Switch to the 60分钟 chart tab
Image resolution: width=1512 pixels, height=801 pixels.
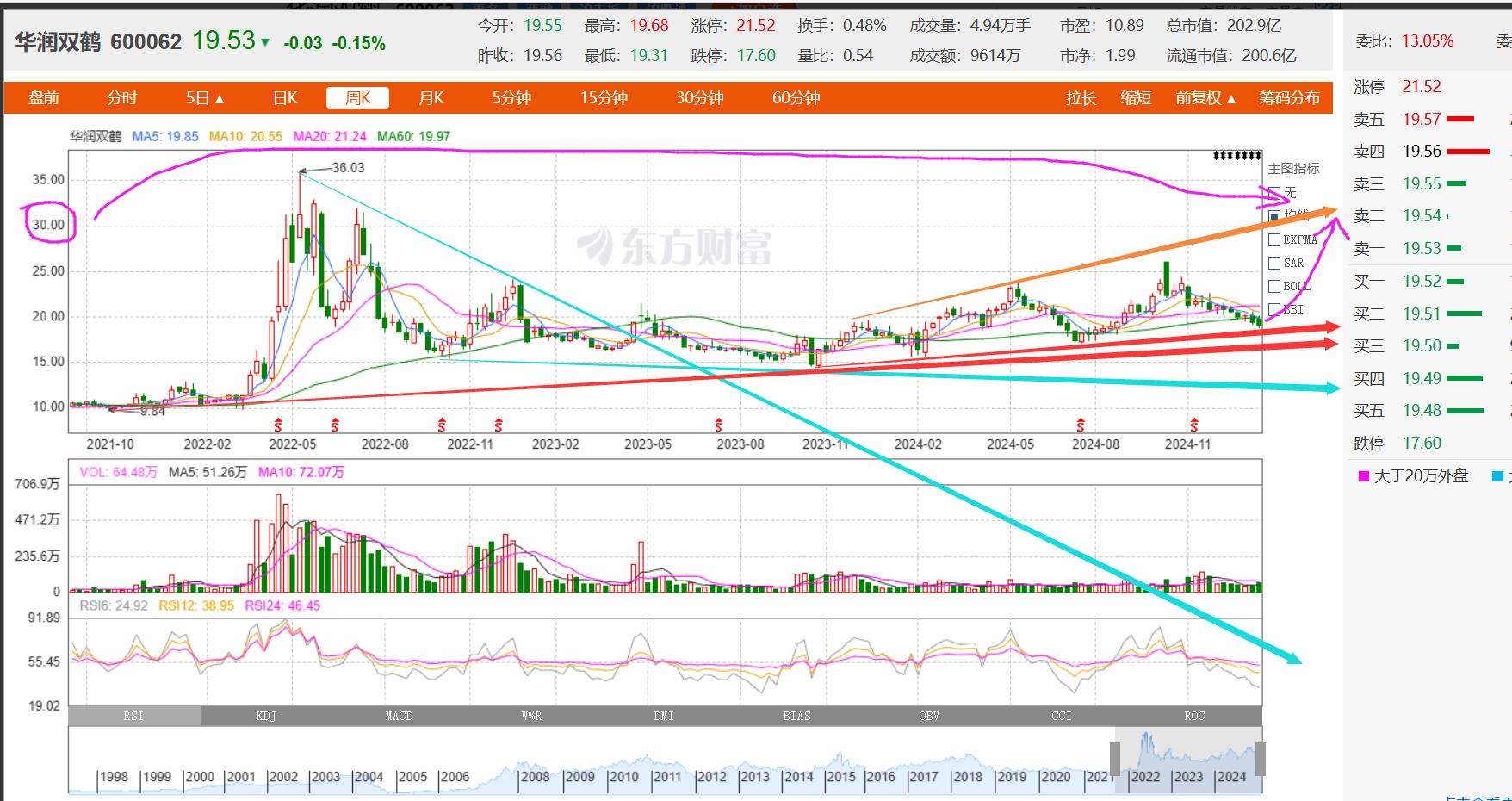click(796, 98)
